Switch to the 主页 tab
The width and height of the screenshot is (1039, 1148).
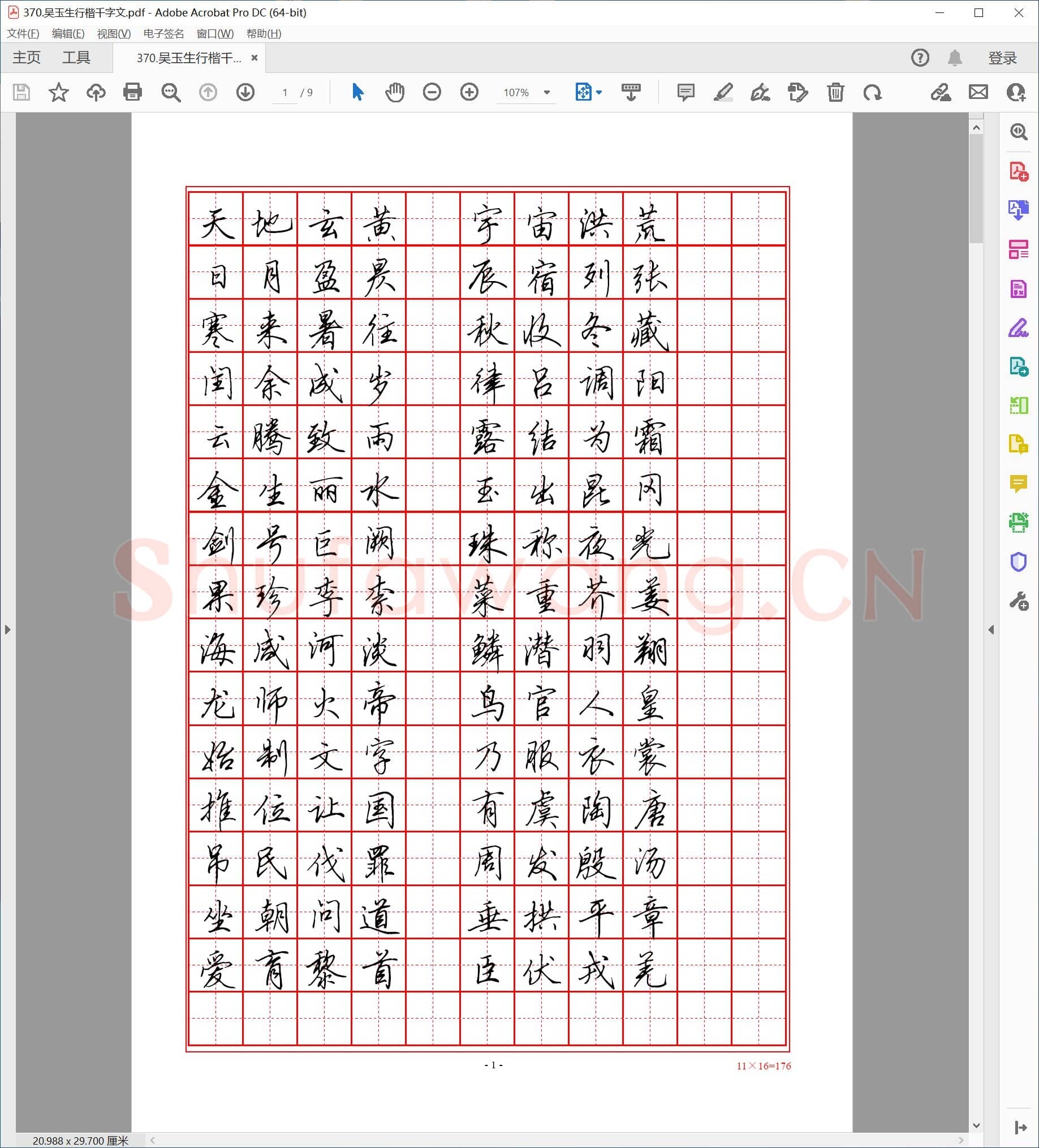click(x=26, y=57)
